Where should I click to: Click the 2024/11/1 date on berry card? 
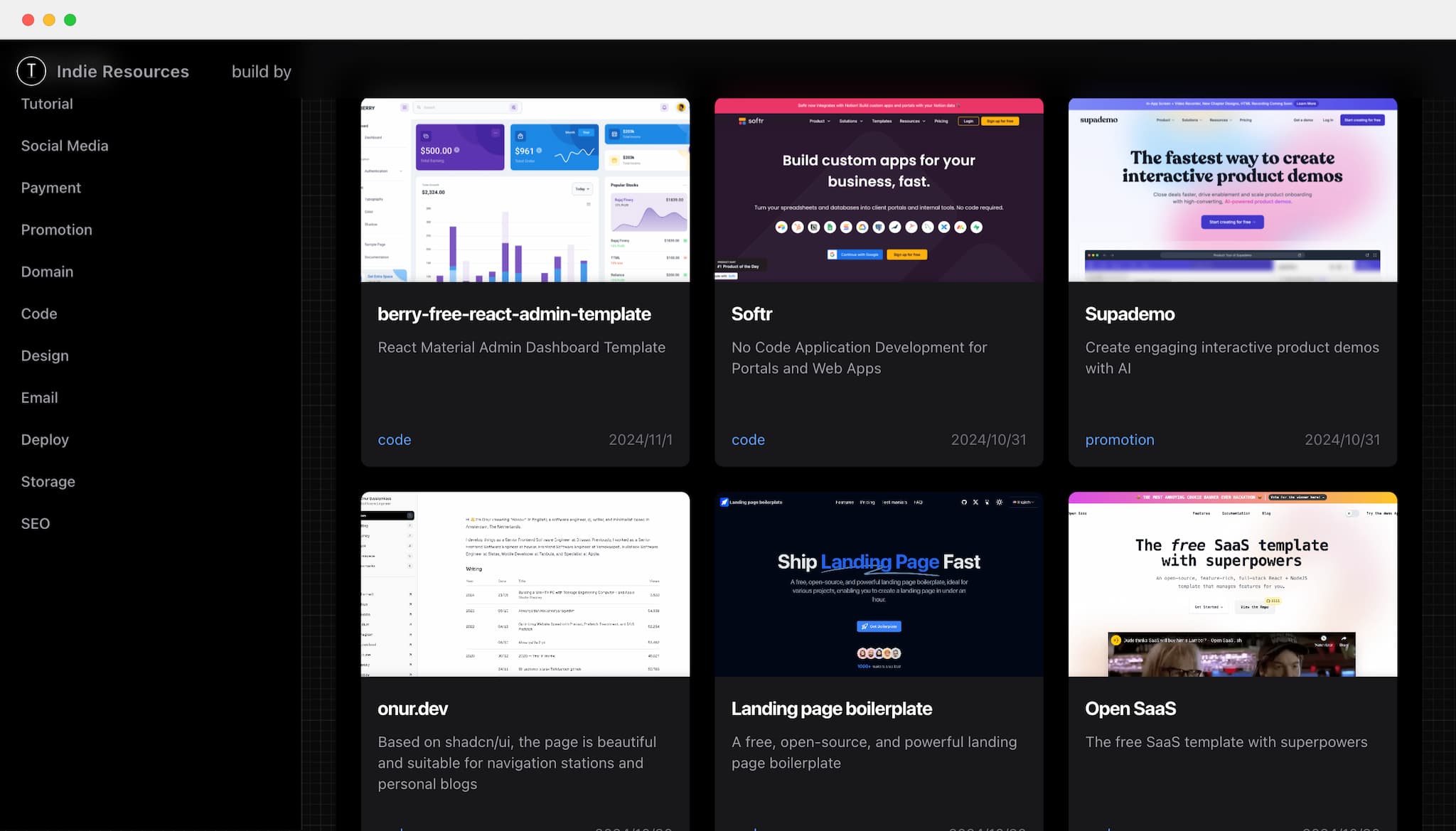(640, 440)
